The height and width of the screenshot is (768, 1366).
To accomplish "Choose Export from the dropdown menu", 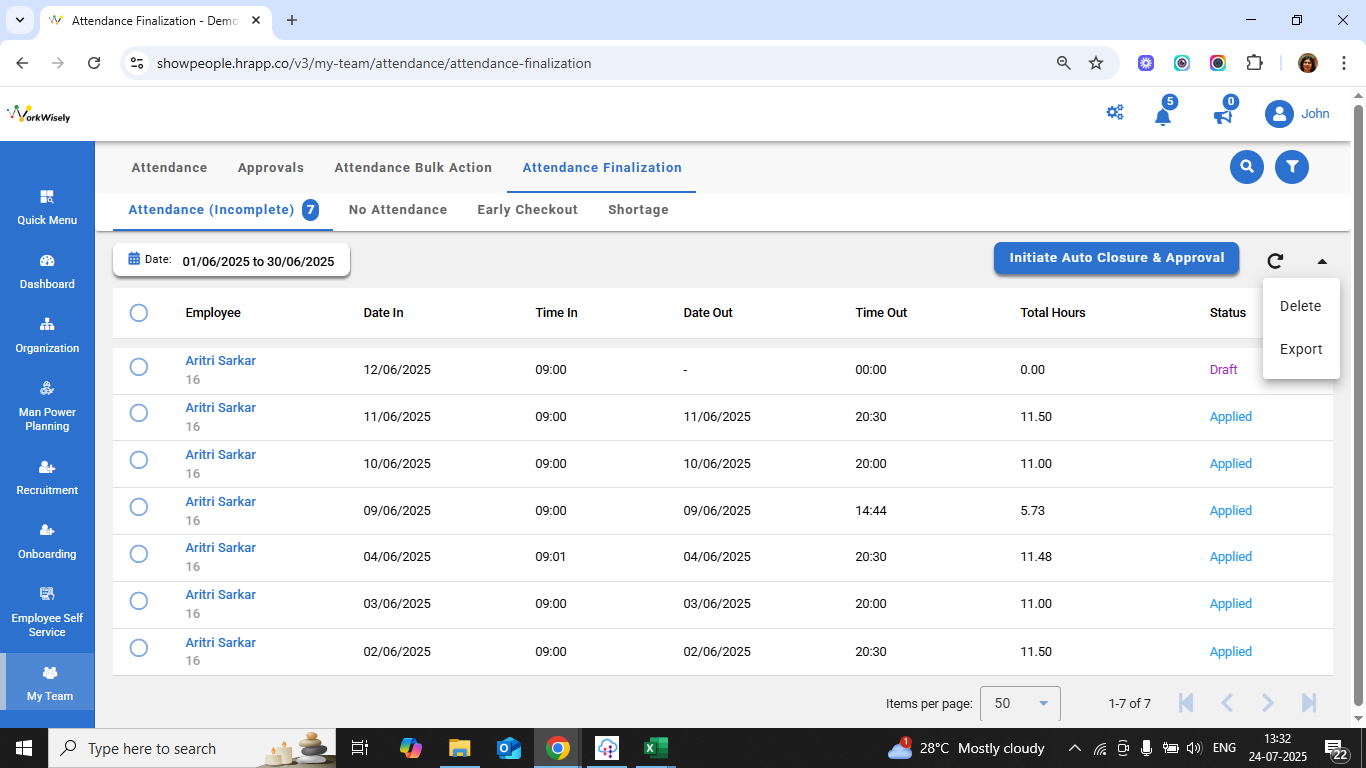I will 1301,349.
